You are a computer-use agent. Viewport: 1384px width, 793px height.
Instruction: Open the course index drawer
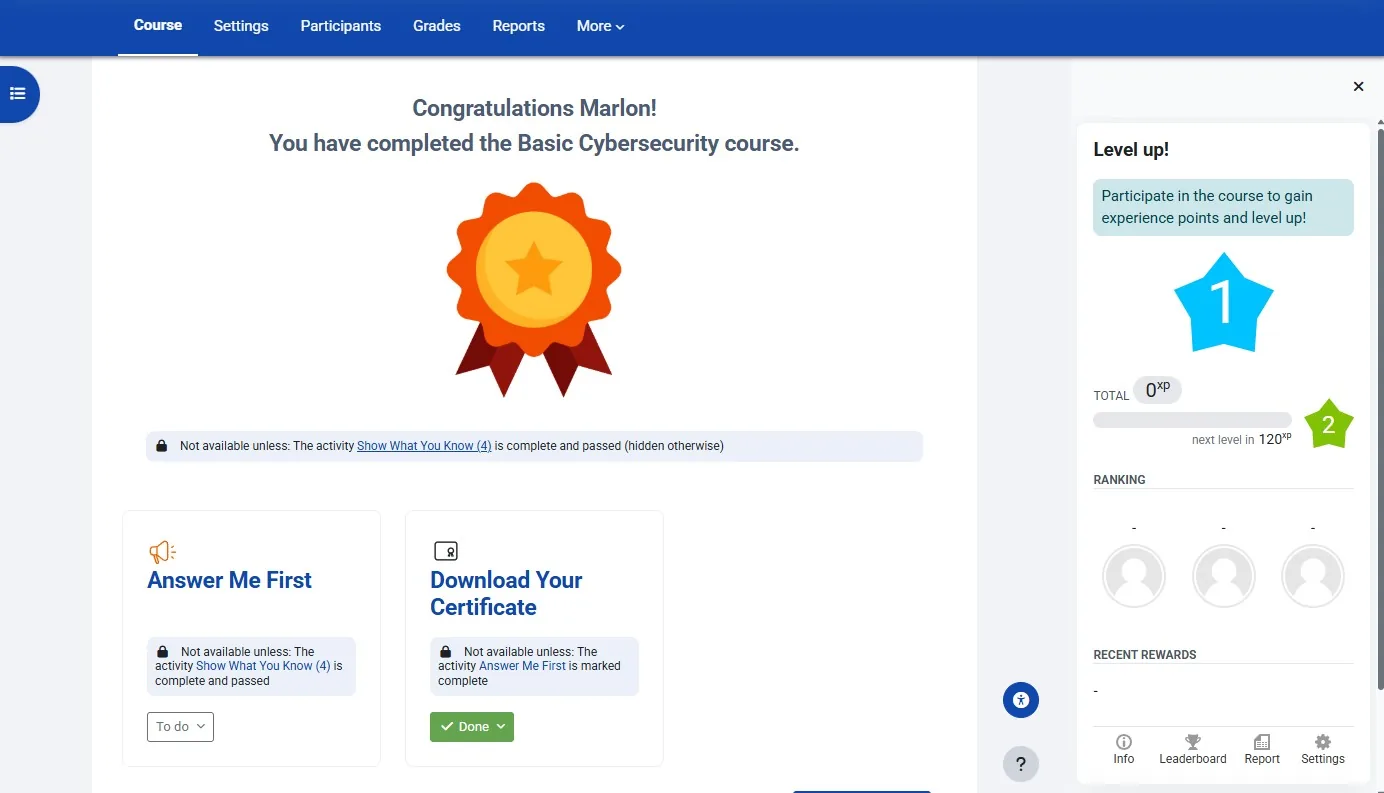point(19,93)
